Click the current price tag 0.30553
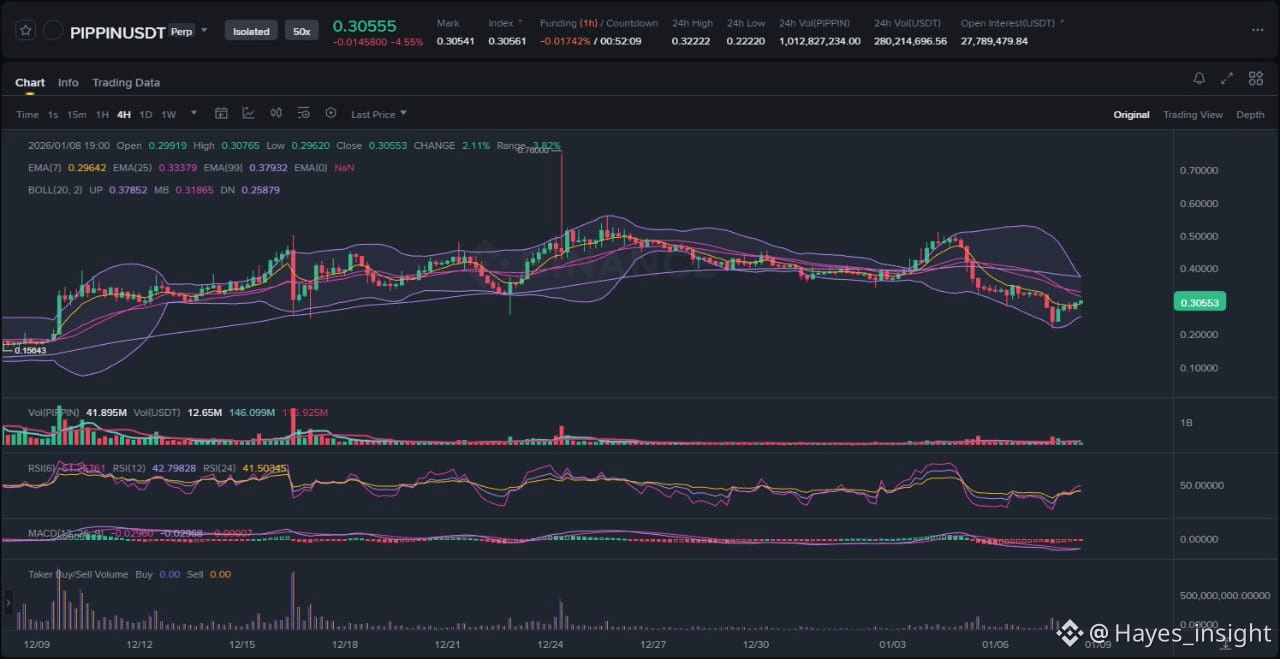Screen dimensions: 1280x659 click(x=1198, y=302)
